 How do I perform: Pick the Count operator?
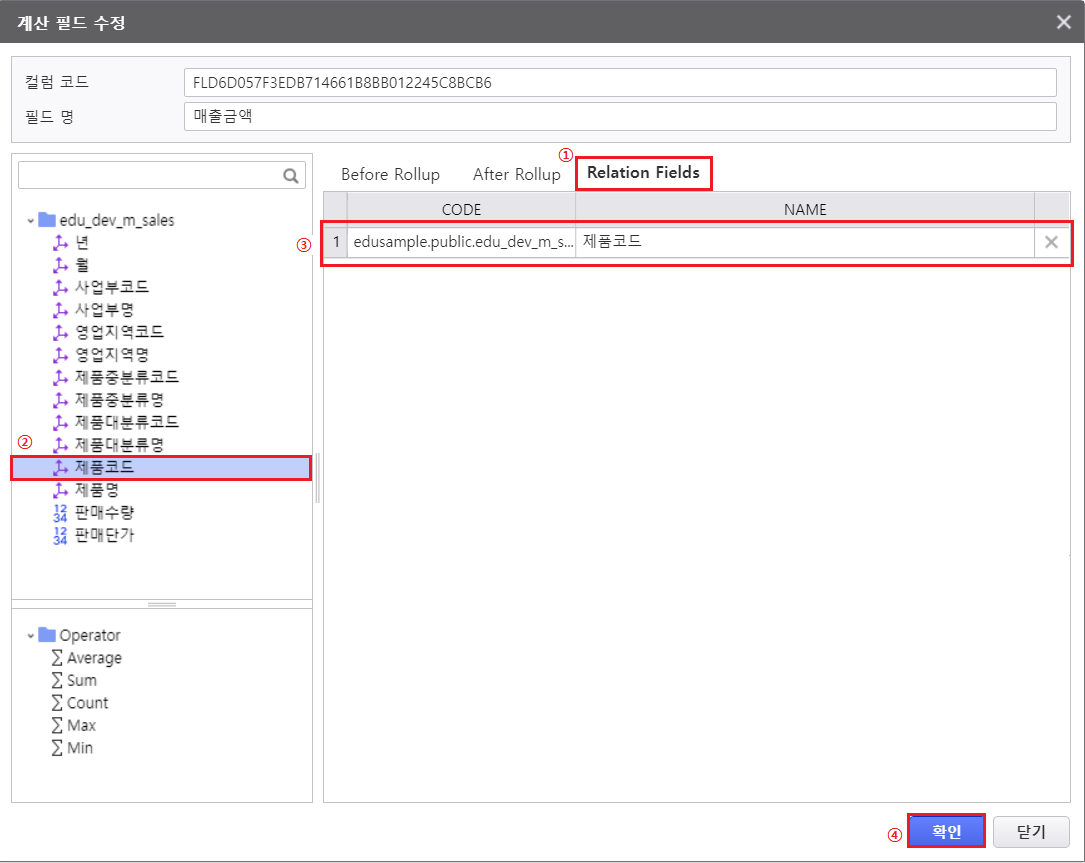[87, 703]
